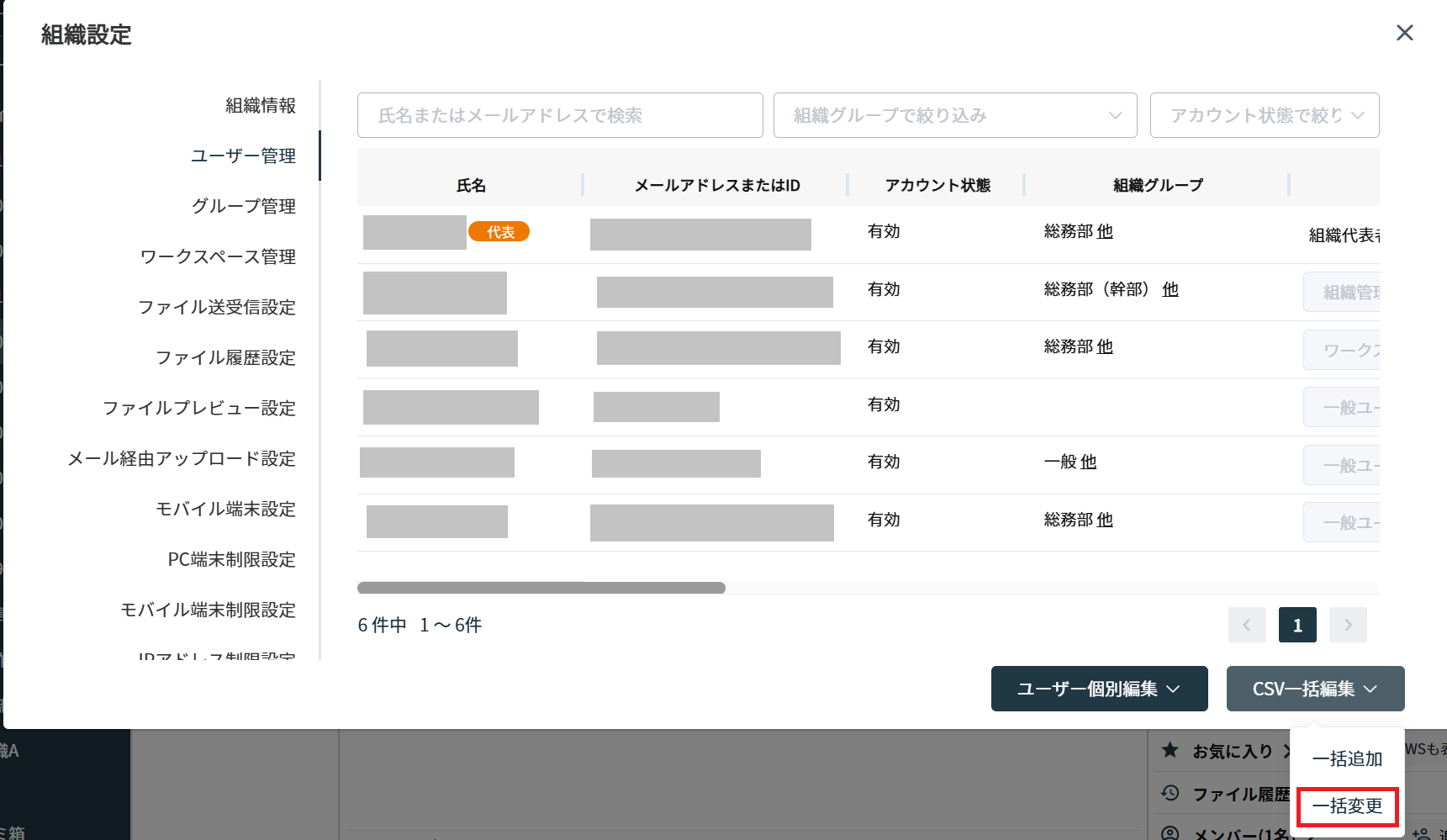This screenshot has width=1447, height=840.
Task: Close the 組織設定 dialog with the X icon
Action: (1404, 32)
